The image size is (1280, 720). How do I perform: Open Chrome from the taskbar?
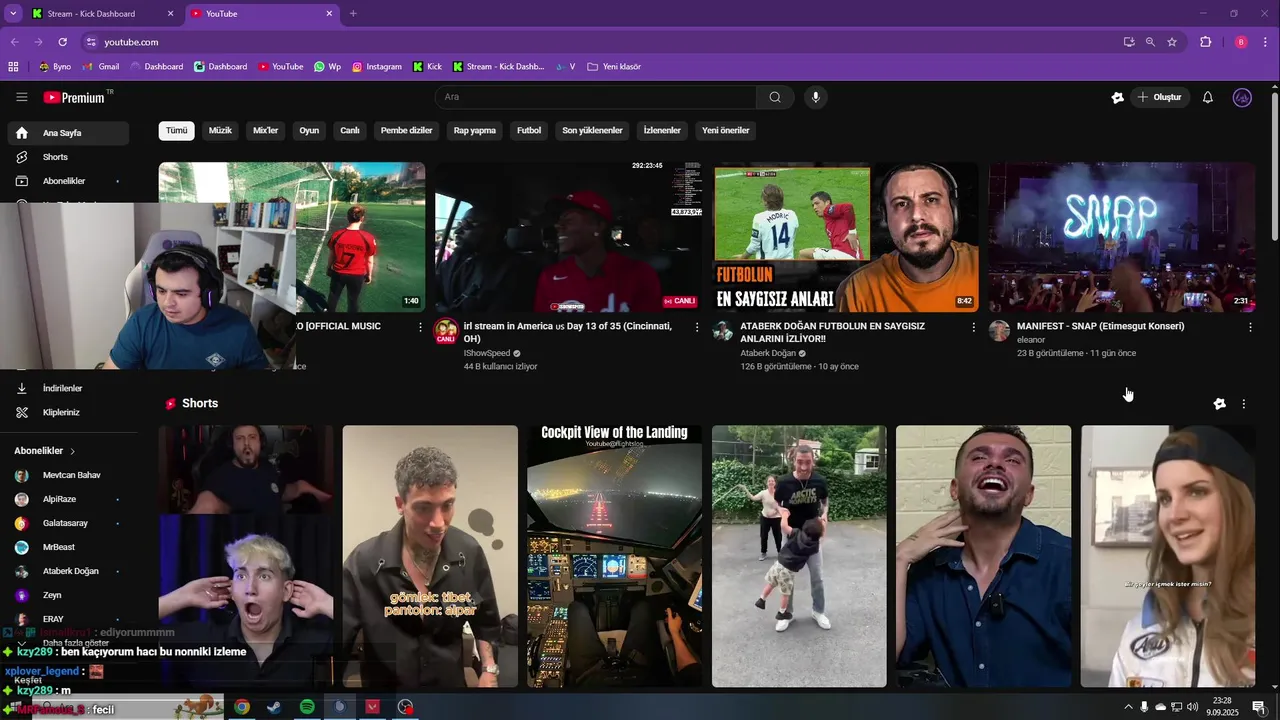coord(241,707)
